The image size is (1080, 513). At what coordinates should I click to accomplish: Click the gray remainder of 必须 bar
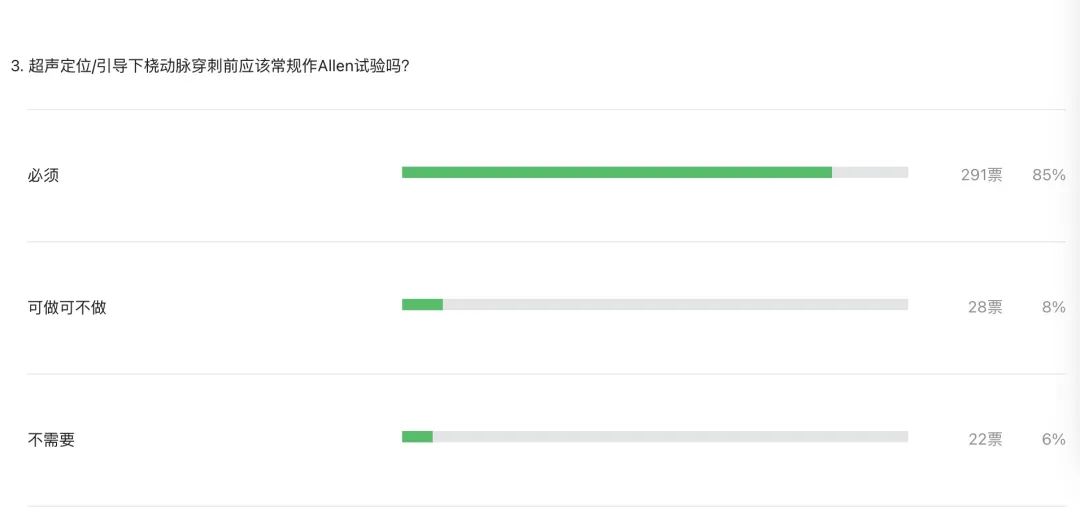[x=870, y=172]
